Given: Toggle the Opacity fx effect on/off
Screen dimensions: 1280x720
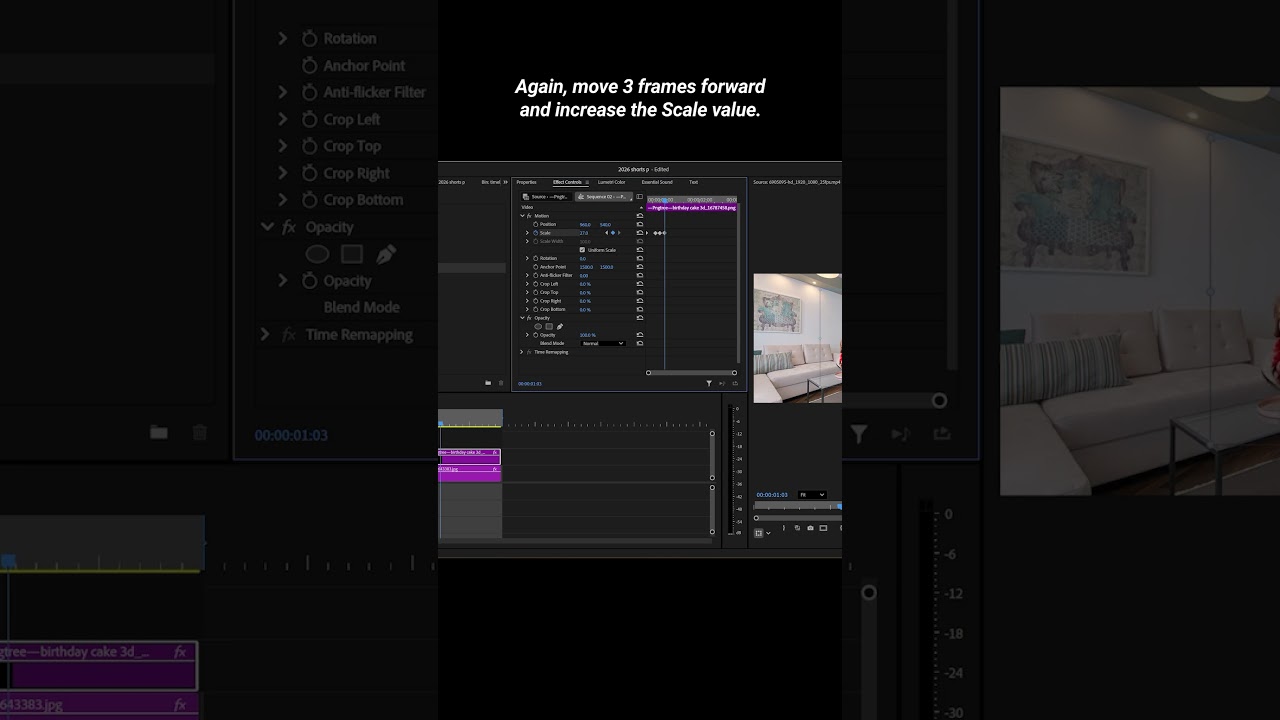Looking at the screenshot, I should click(529, 318).
